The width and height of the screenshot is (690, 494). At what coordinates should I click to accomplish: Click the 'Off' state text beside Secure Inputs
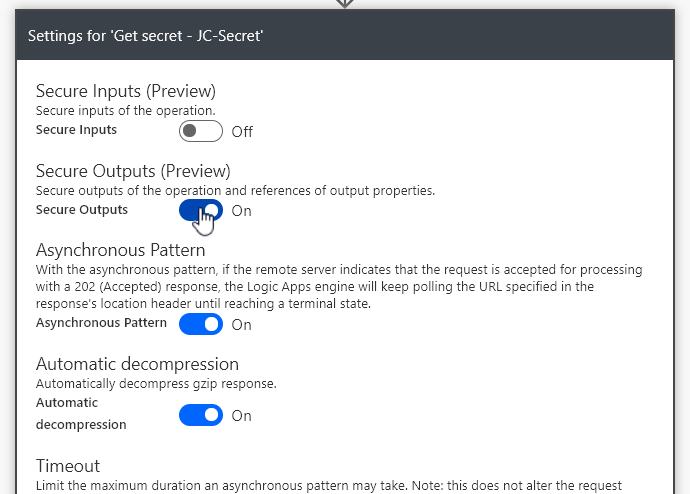242,132
